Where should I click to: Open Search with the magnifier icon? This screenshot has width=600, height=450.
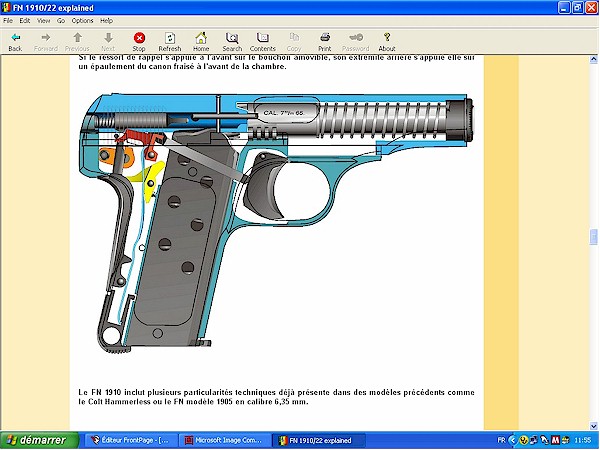pos(232,38)
